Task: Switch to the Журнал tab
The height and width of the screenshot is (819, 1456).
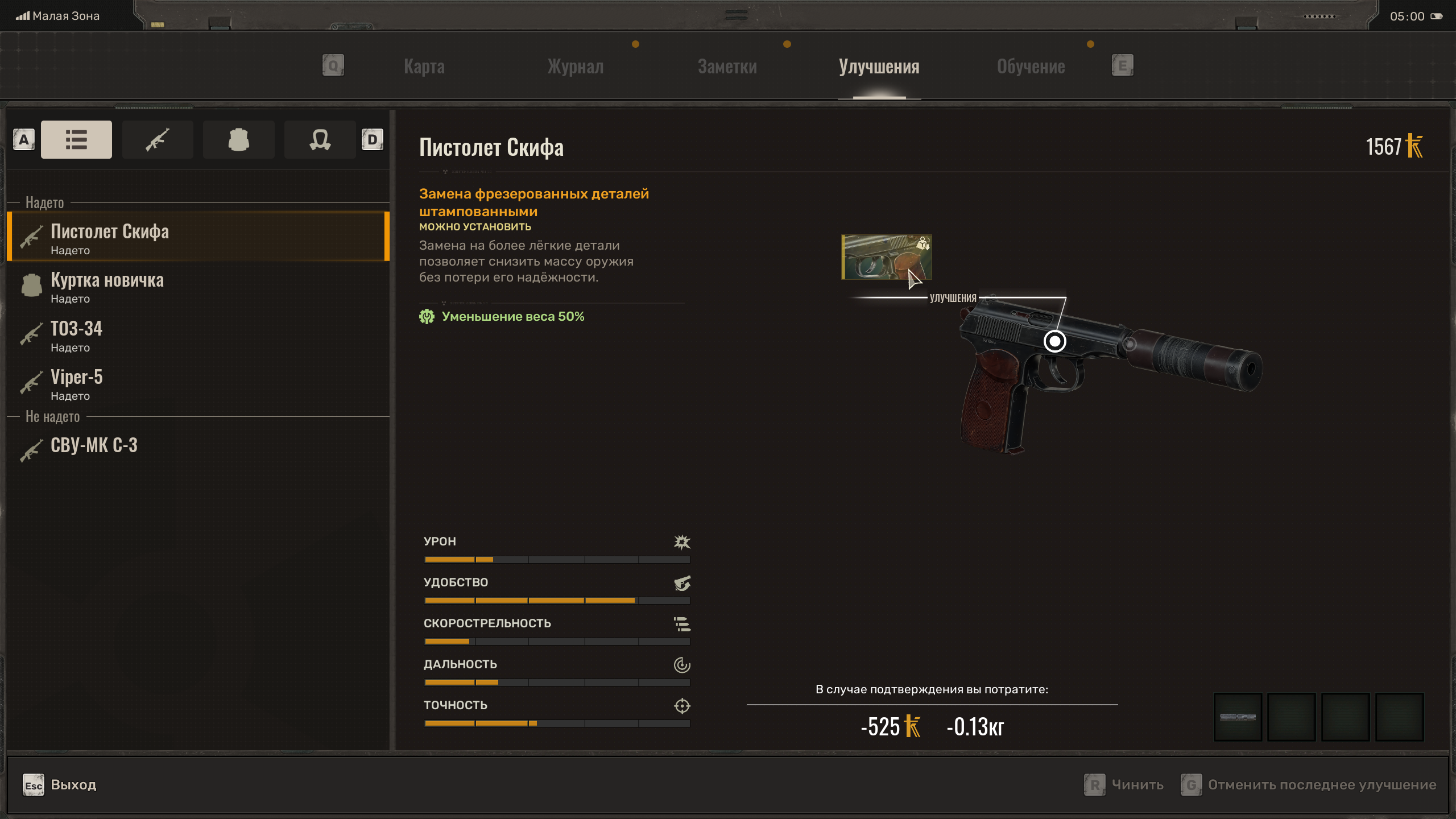Action: tap(576, 67)
